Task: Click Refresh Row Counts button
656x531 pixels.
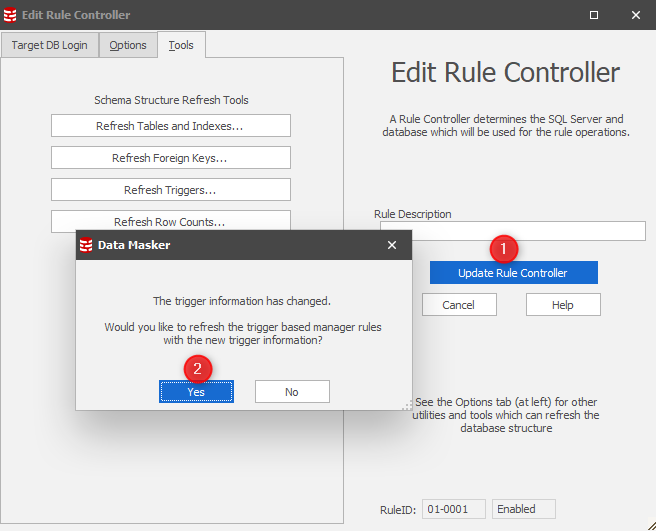Action: [170, 221]
